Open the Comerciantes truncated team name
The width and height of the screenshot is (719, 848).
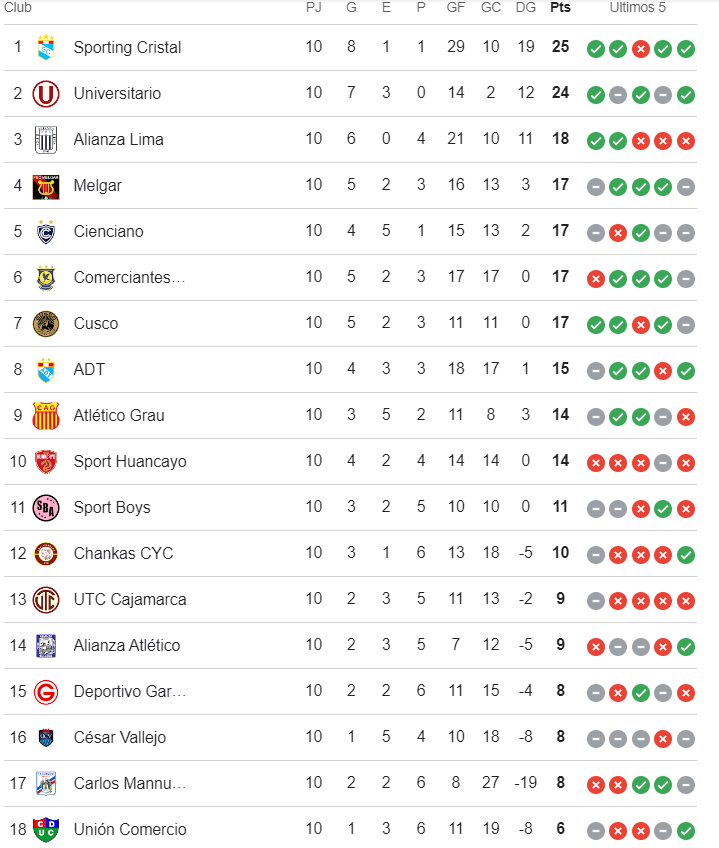129,277
